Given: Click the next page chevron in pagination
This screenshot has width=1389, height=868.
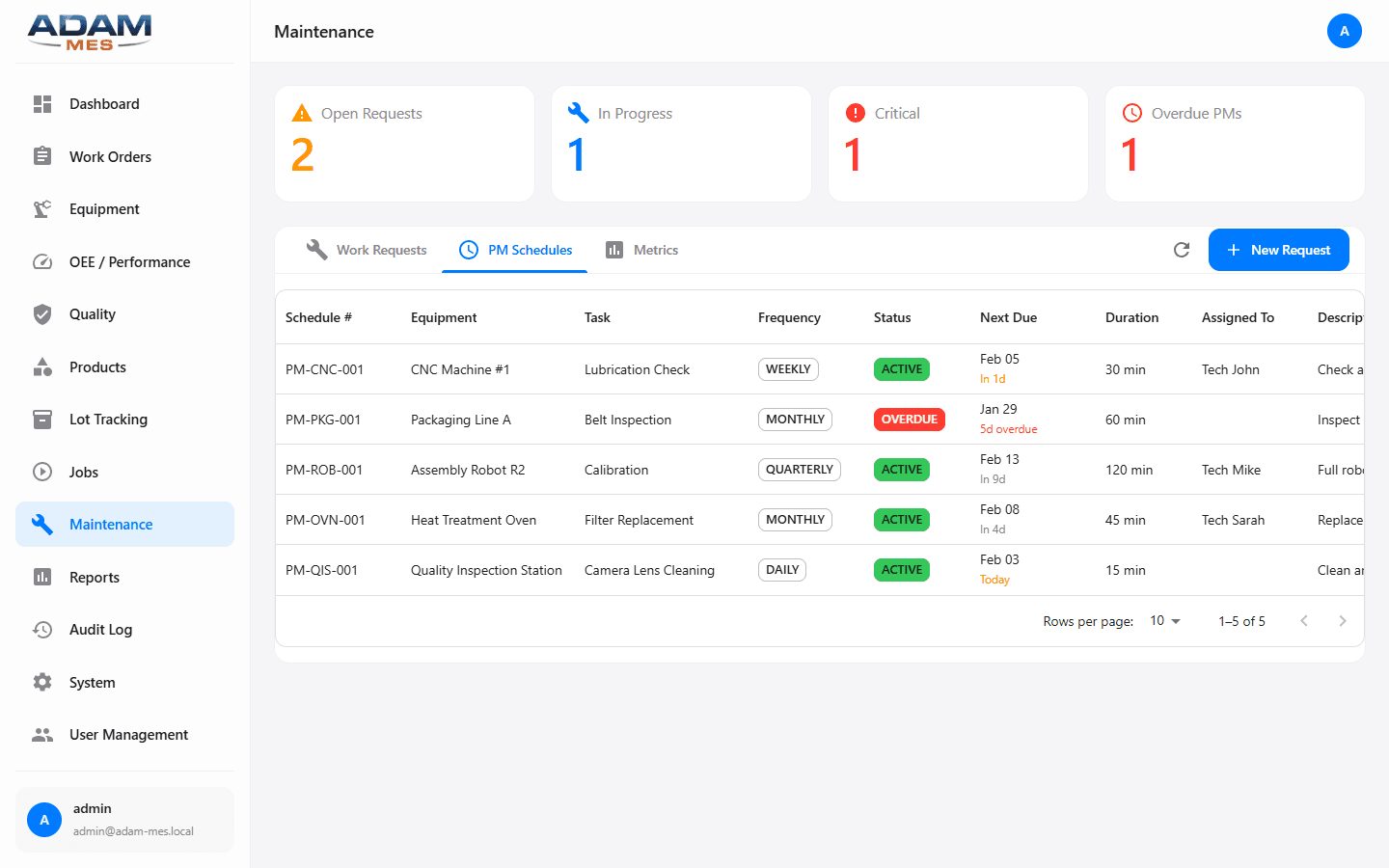Looking at the screenshot, I should click(x=1343, y=621).
